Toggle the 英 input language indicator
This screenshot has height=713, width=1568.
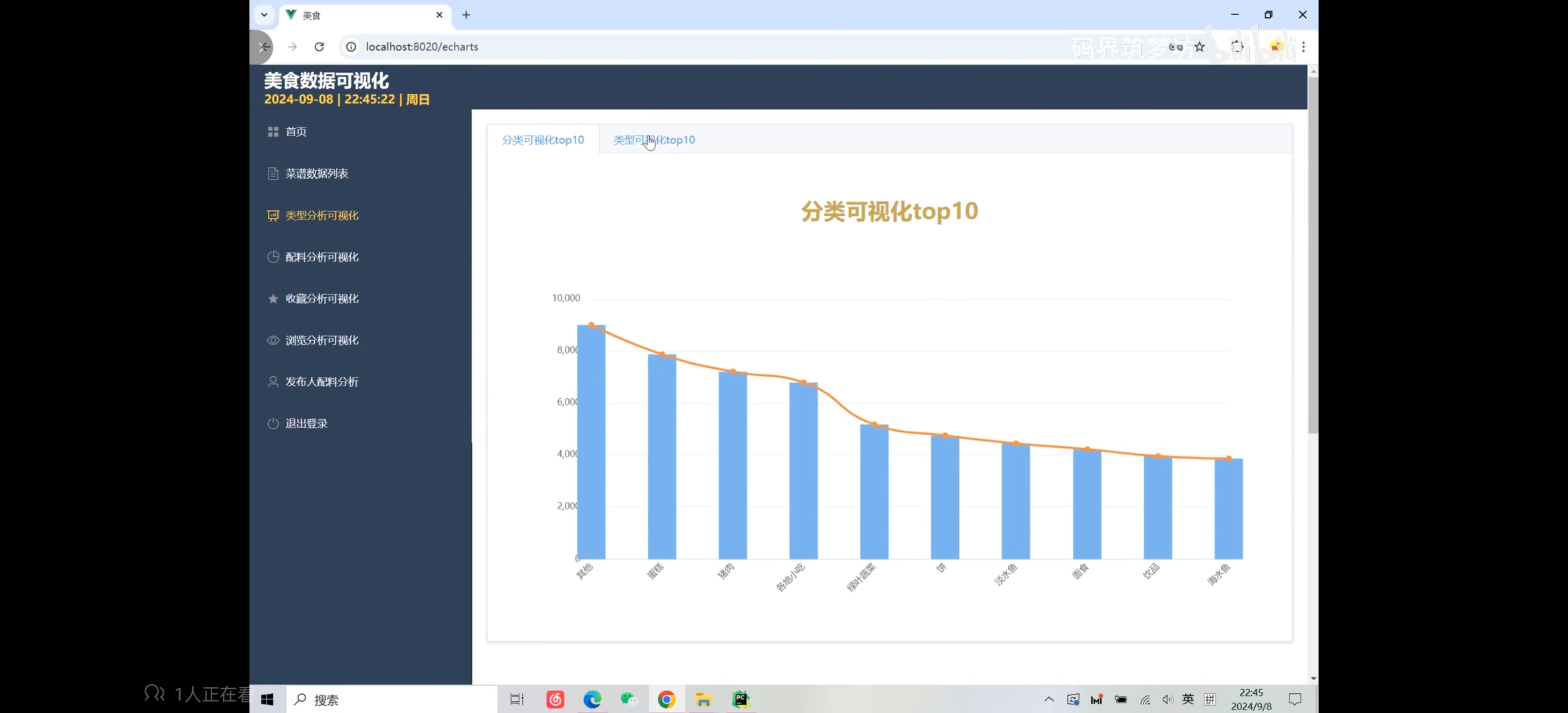click(1187, 700)
